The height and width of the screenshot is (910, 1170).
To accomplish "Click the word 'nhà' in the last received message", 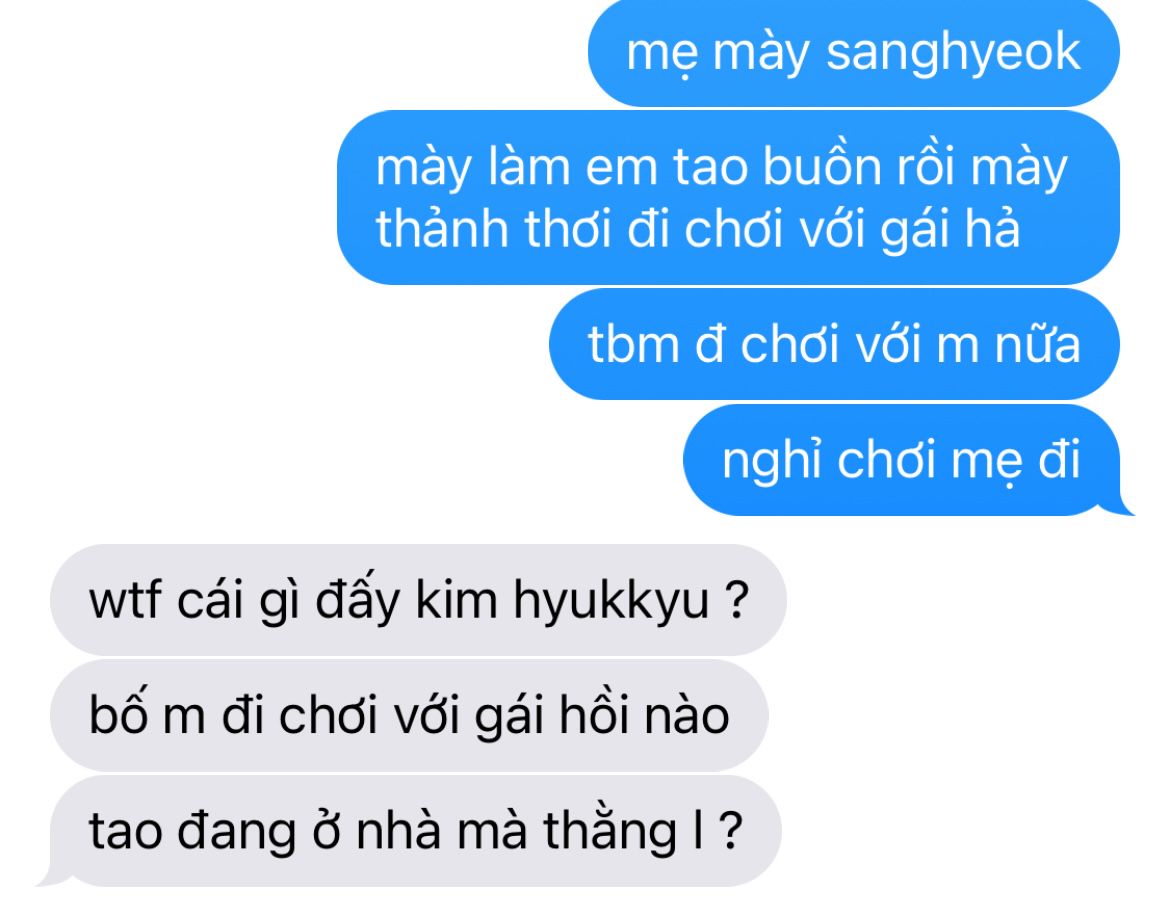I will pyautogui.click(x=399, y=830).
